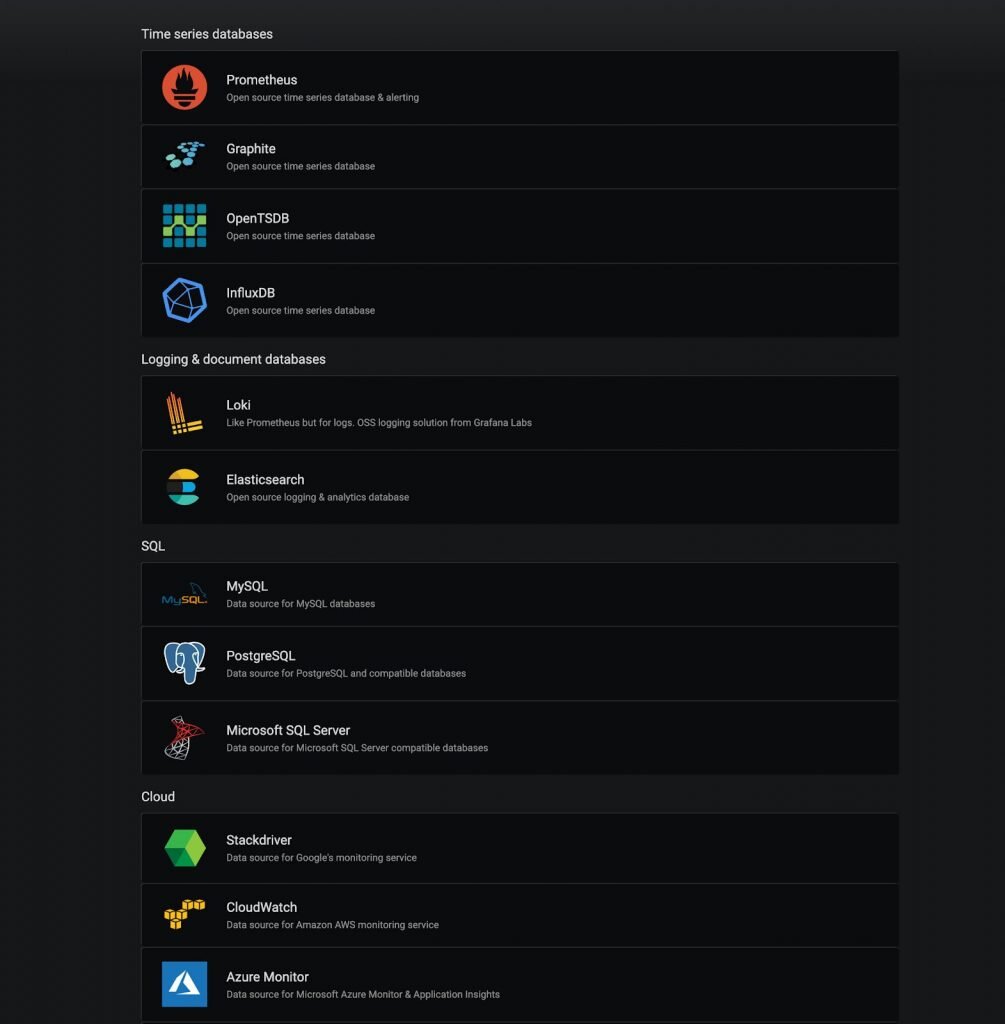The width and height of the screenshot is (1005, 1024).
Task: Select the Prometheus data source icon
Action: 184,87
